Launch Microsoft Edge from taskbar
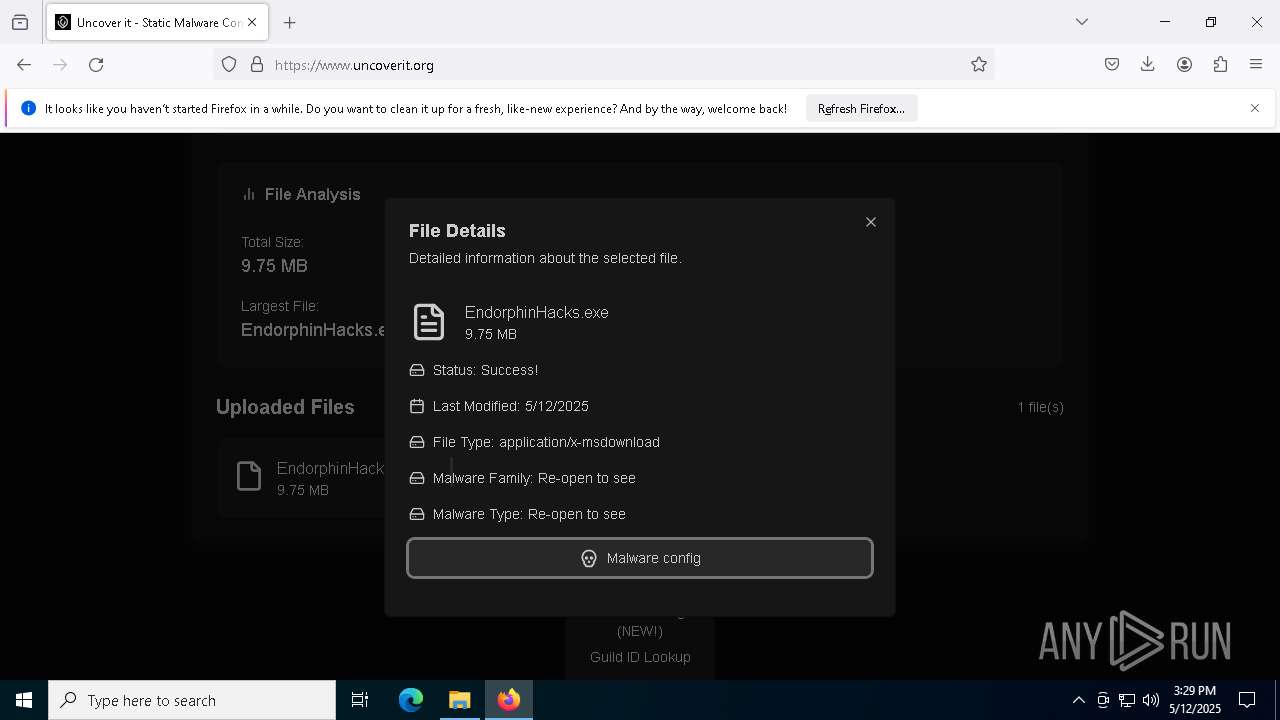Viewport: 1280px width, 720px height. (411, 700)
